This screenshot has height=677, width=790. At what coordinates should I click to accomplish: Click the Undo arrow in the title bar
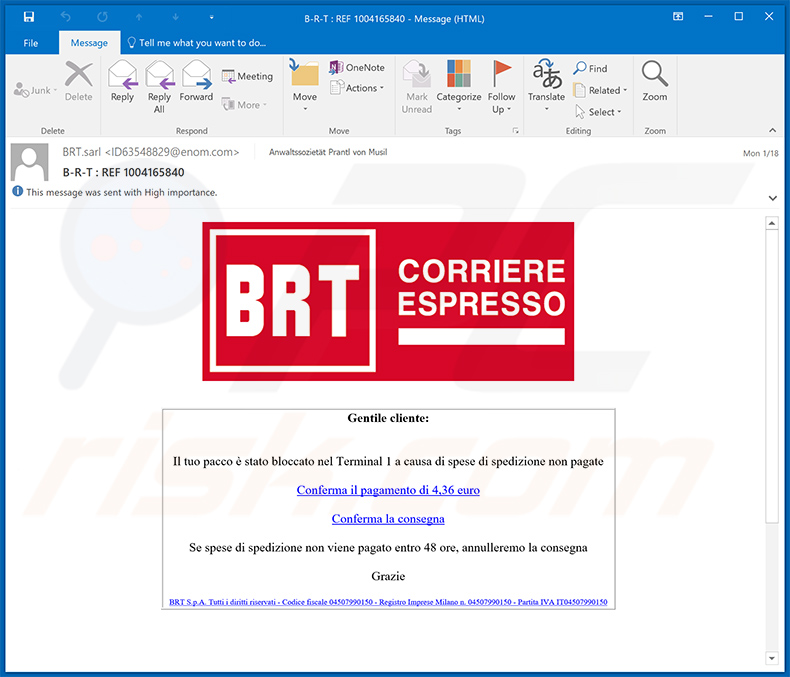(x=65, y=17)
